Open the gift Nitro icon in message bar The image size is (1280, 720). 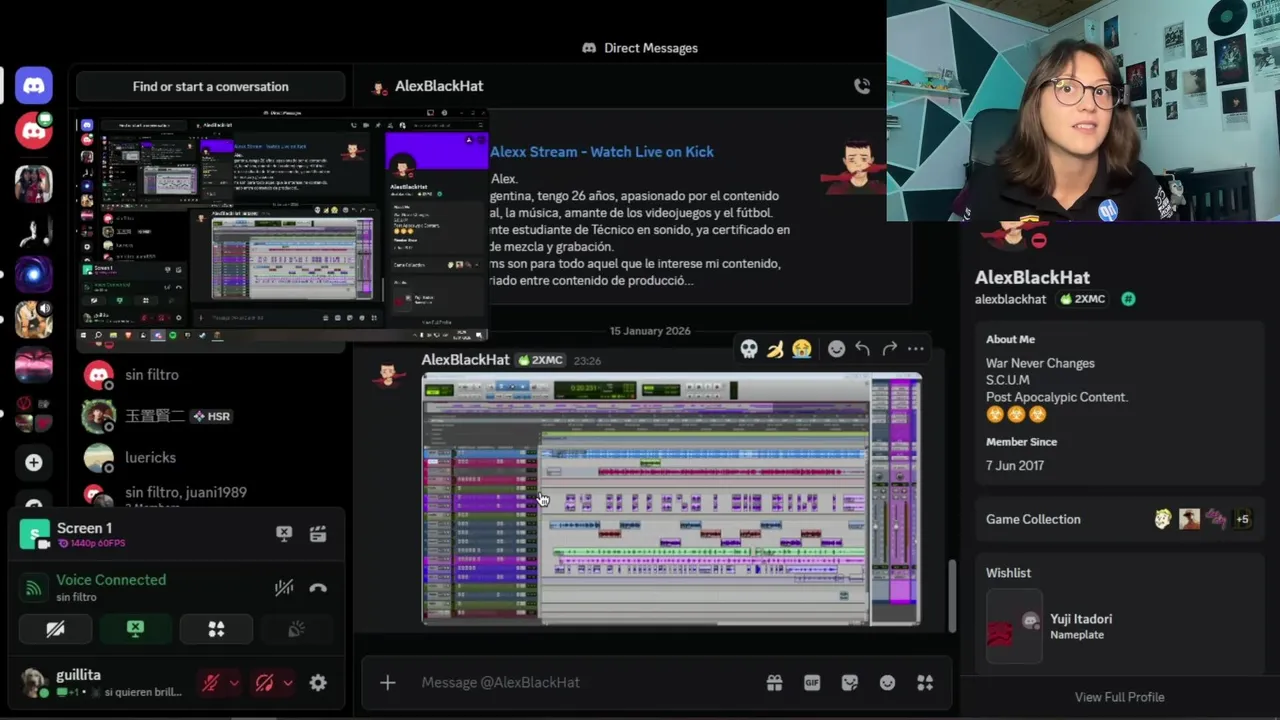coord(774,682)
